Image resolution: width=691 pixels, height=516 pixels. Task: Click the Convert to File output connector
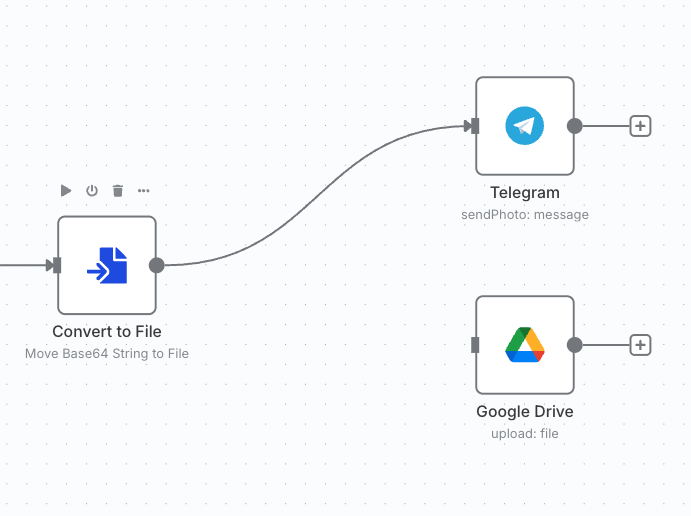point(156,265)
